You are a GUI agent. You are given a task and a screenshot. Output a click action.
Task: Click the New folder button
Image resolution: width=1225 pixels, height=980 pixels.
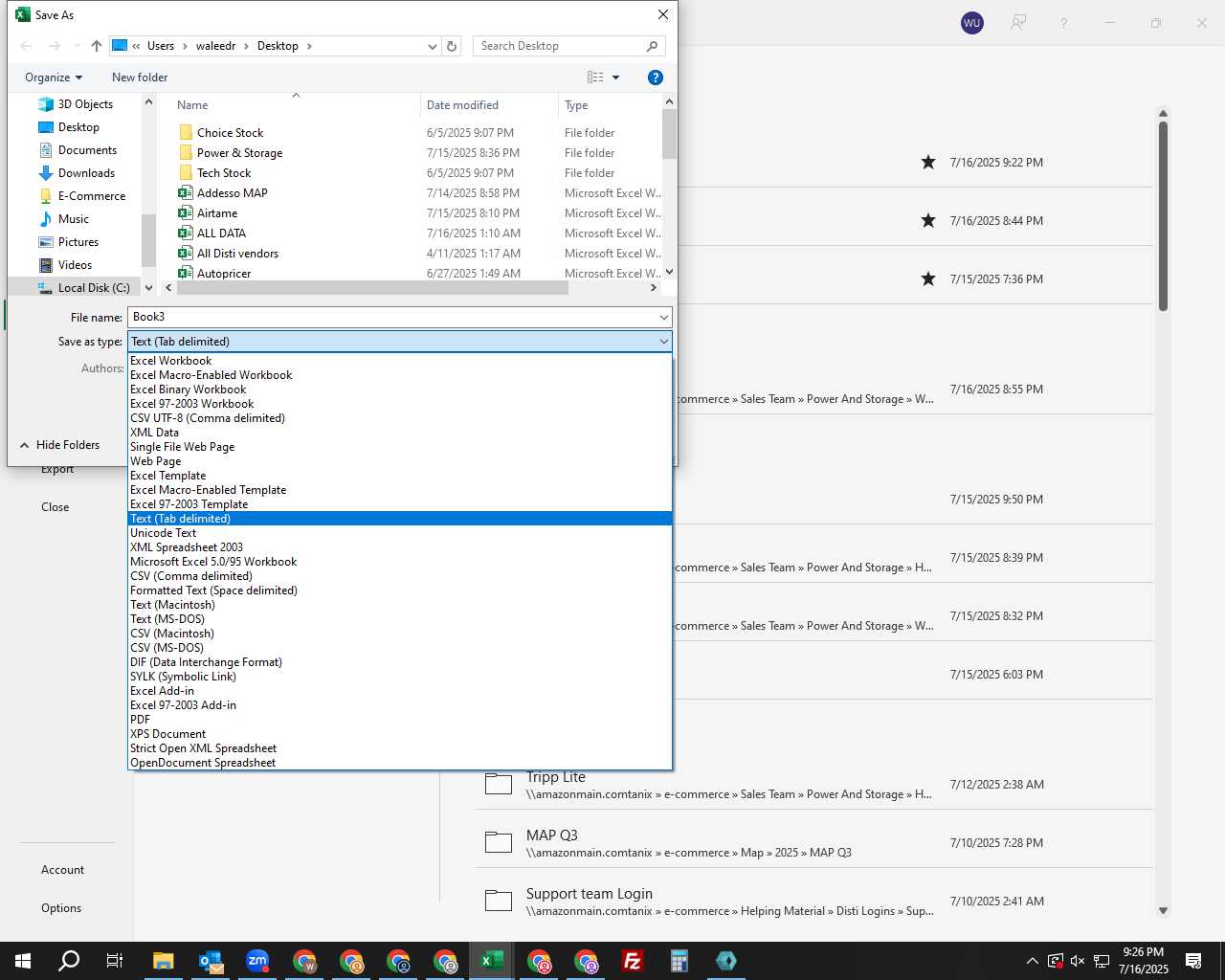click(140, 78)
